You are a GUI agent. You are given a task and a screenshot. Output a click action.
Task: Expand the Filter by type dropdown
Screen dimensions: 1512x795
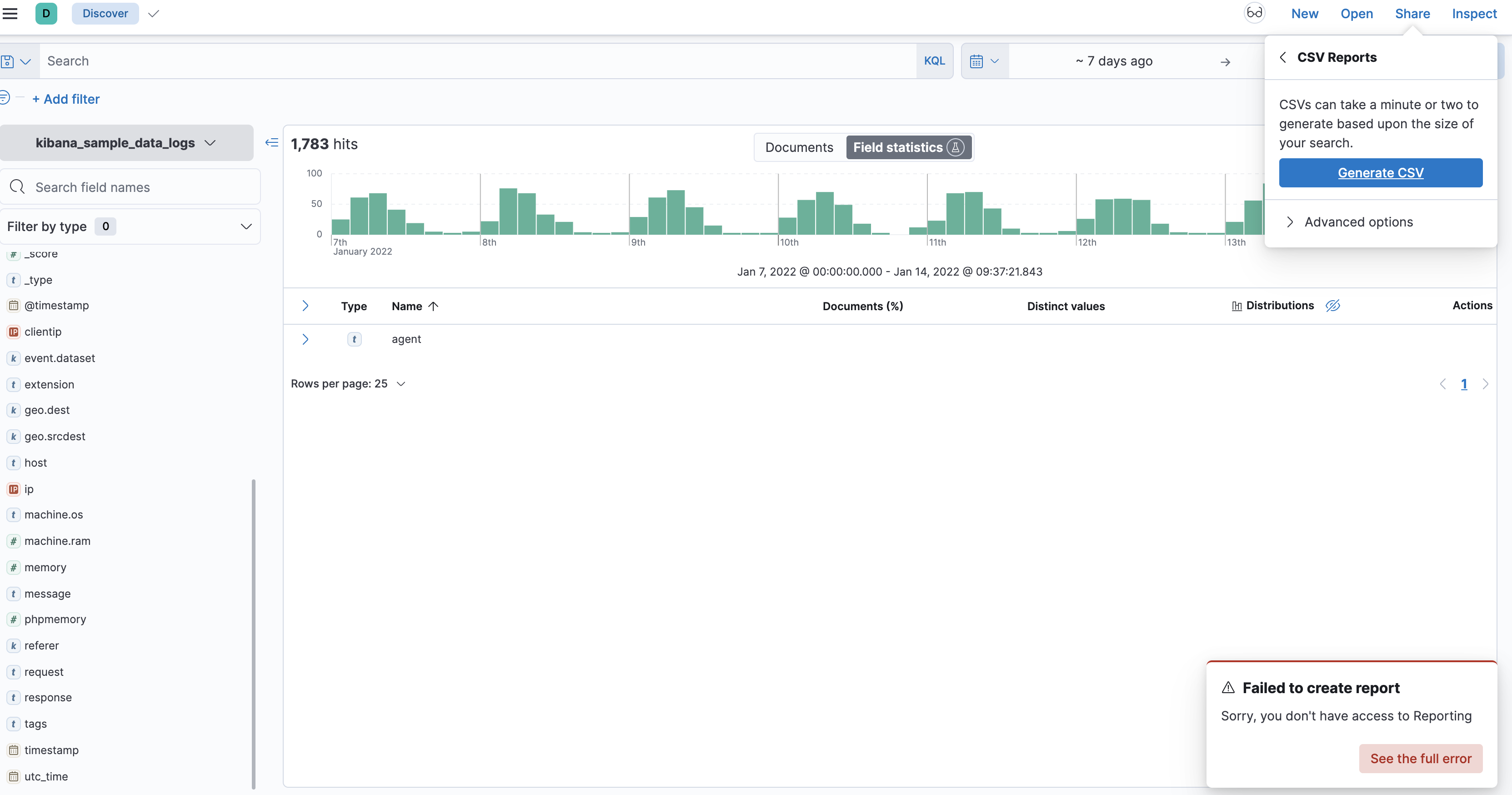click(245, 226)
